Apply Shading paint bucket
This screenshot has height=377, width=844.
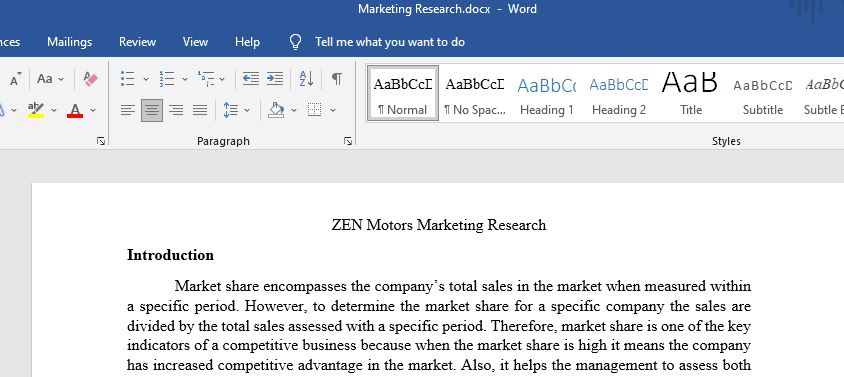(276, 110)
